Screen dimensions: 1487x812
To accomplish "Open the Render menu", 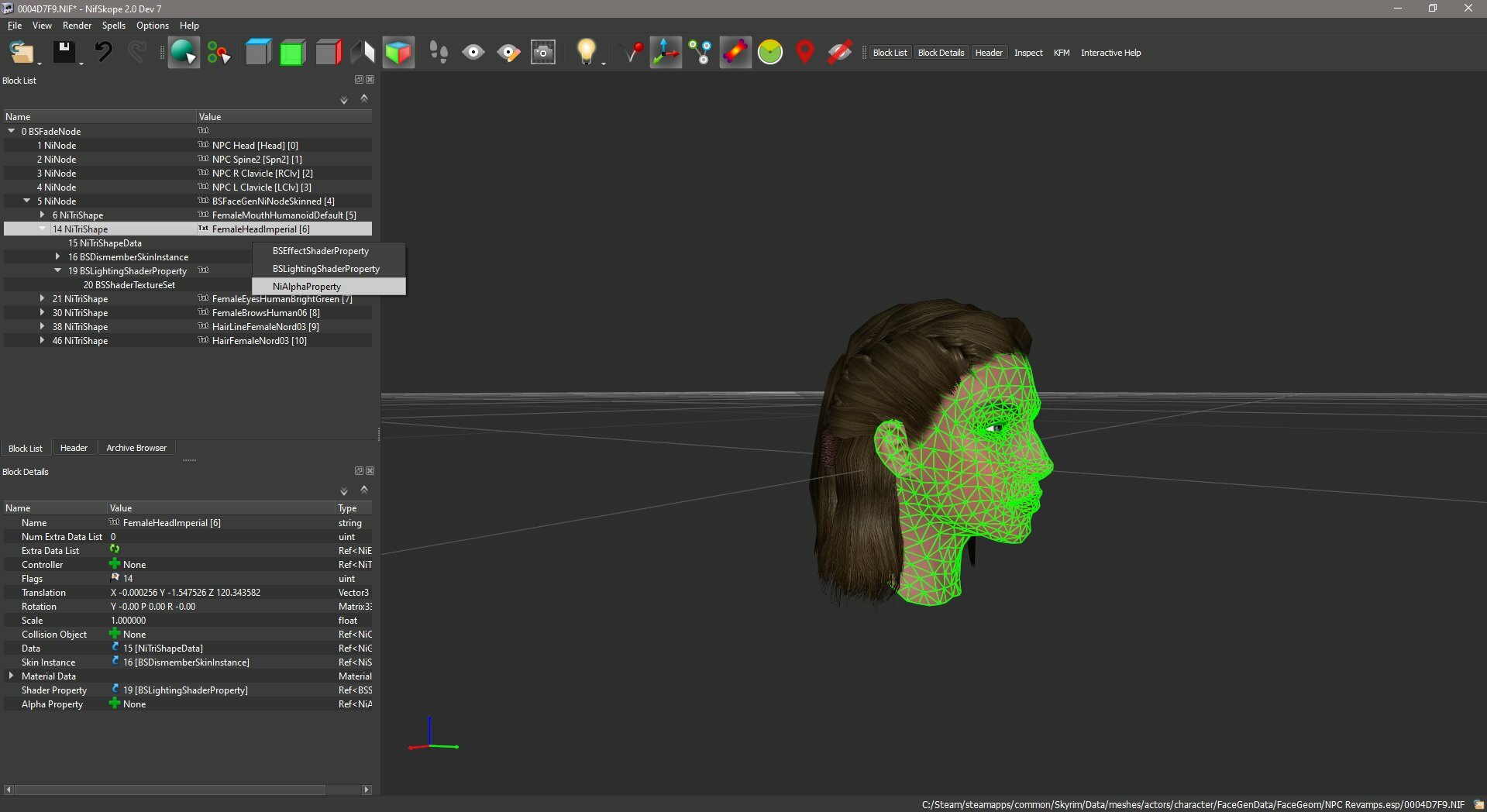I will click(x=77, y=26).
